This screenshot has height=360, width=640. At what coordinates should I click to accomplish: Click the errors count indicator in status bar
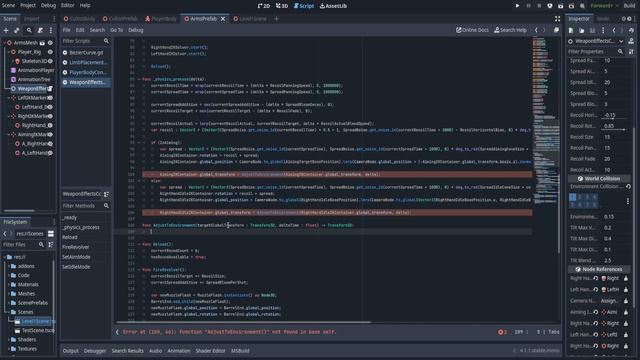coord(502,332)
